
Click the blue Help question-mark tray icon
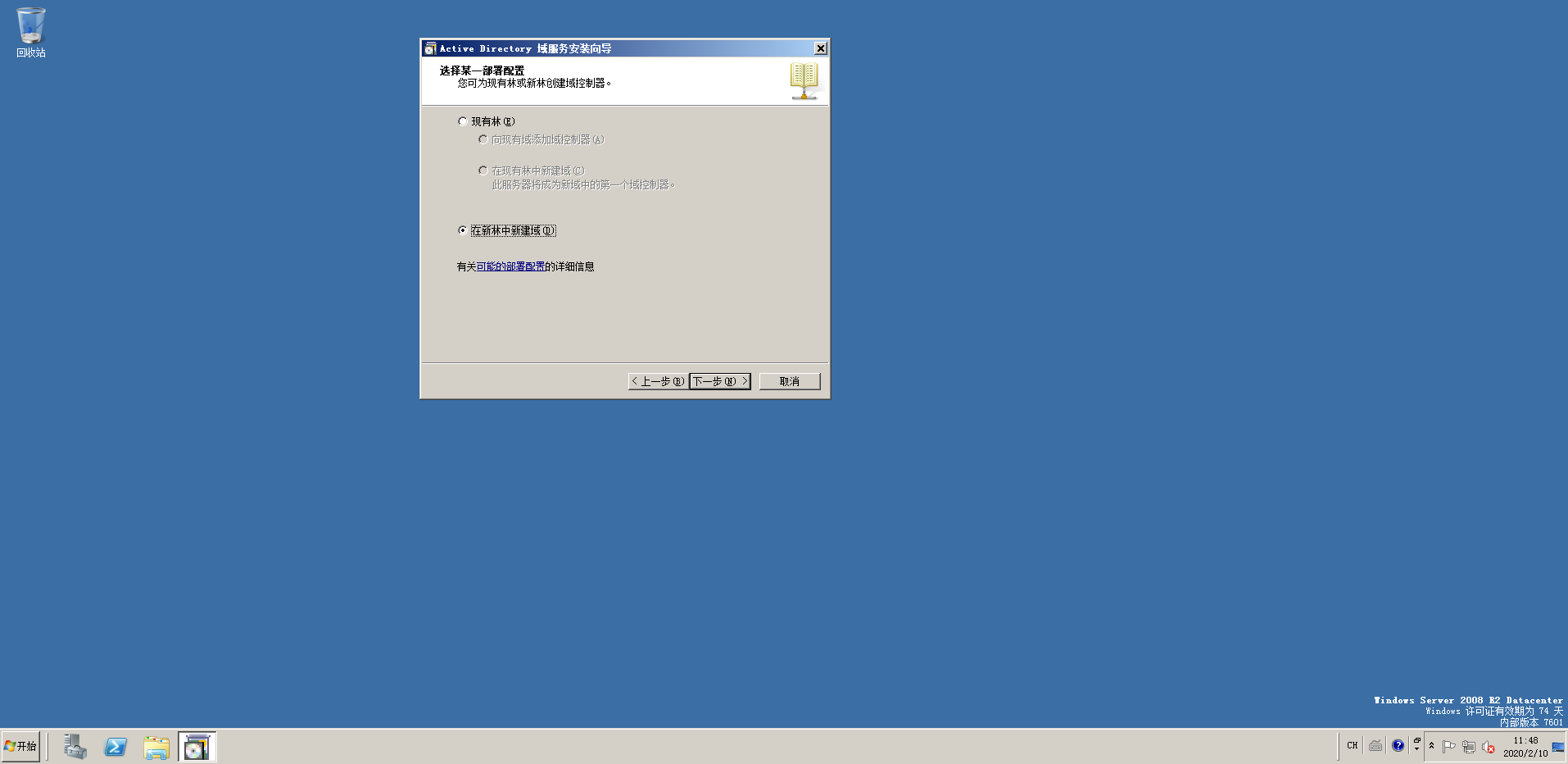coord(1398,746)
